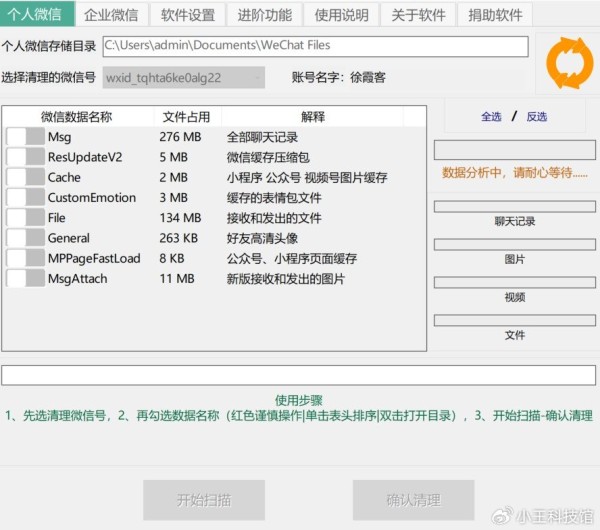Click the wide status bar above 使用步骤

[298, 375]
